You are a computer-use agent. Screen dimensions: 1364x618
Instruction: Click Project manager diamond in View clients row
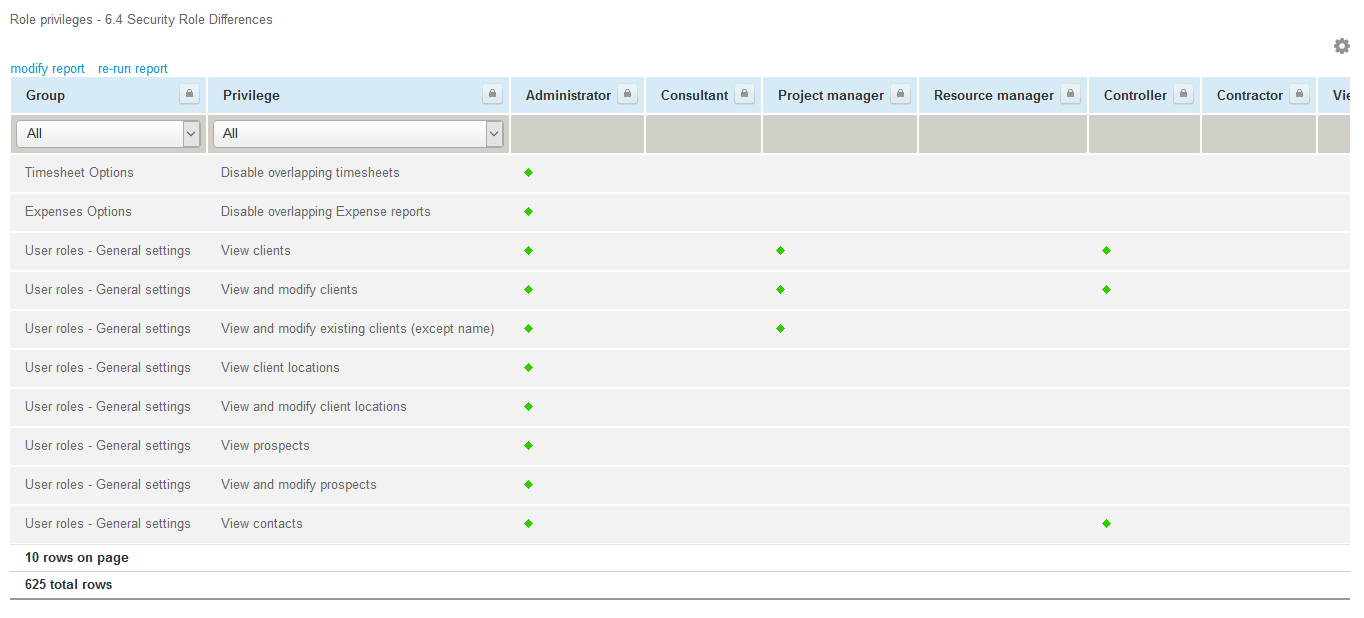[x=781, y=250]
